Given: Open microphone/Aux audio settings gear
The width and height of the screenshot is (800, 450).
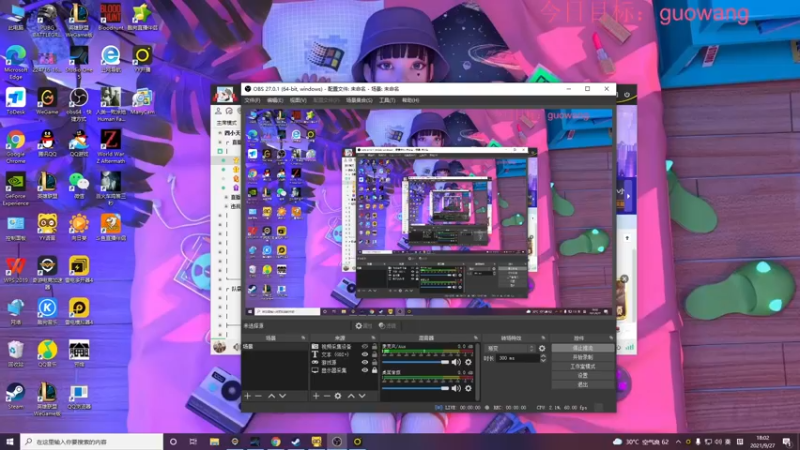Looking at the screenshot, I should (468, 362).
